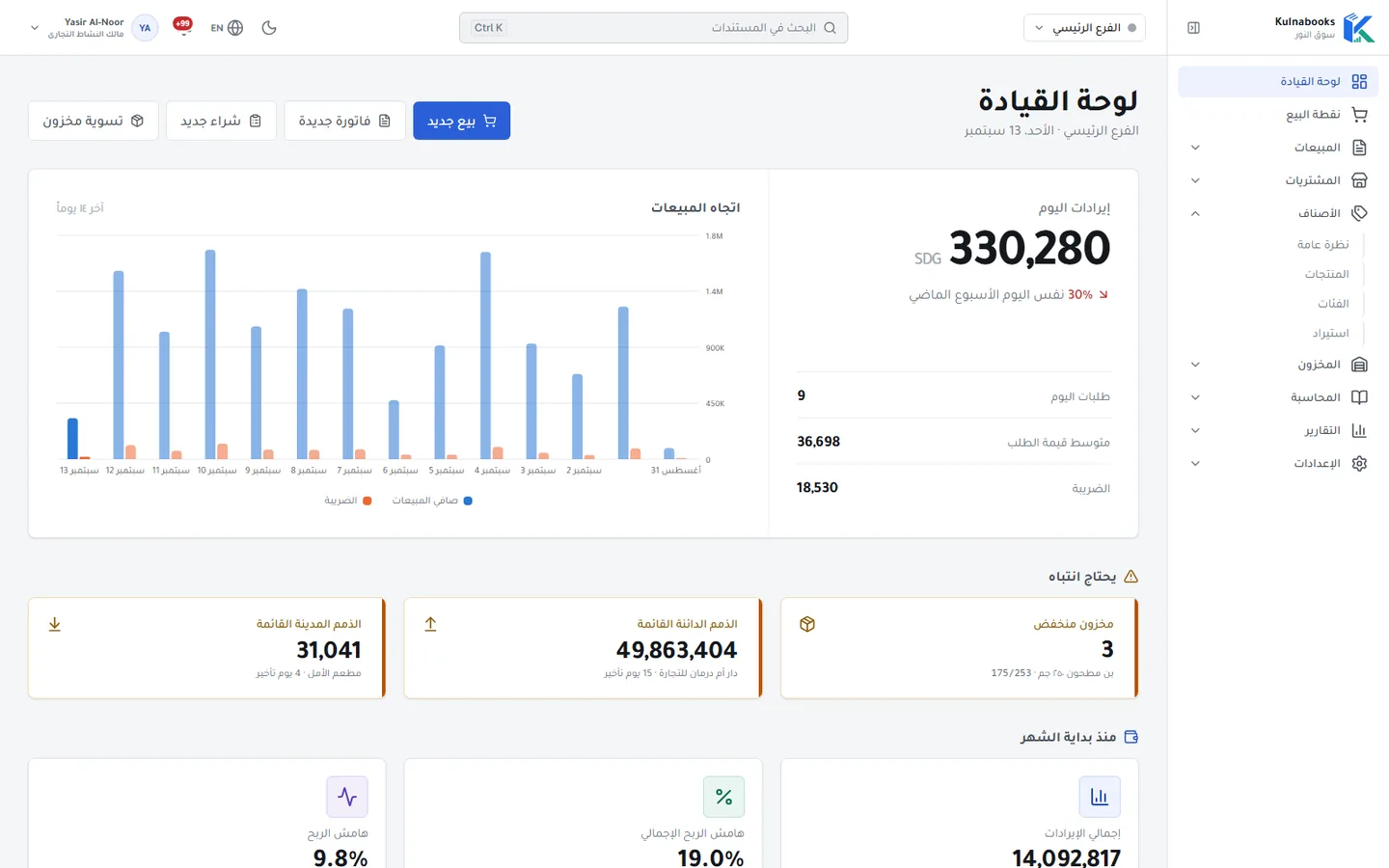Collapse the sidebar panel icon
1389x868 pixels.
coord(1193,28)
